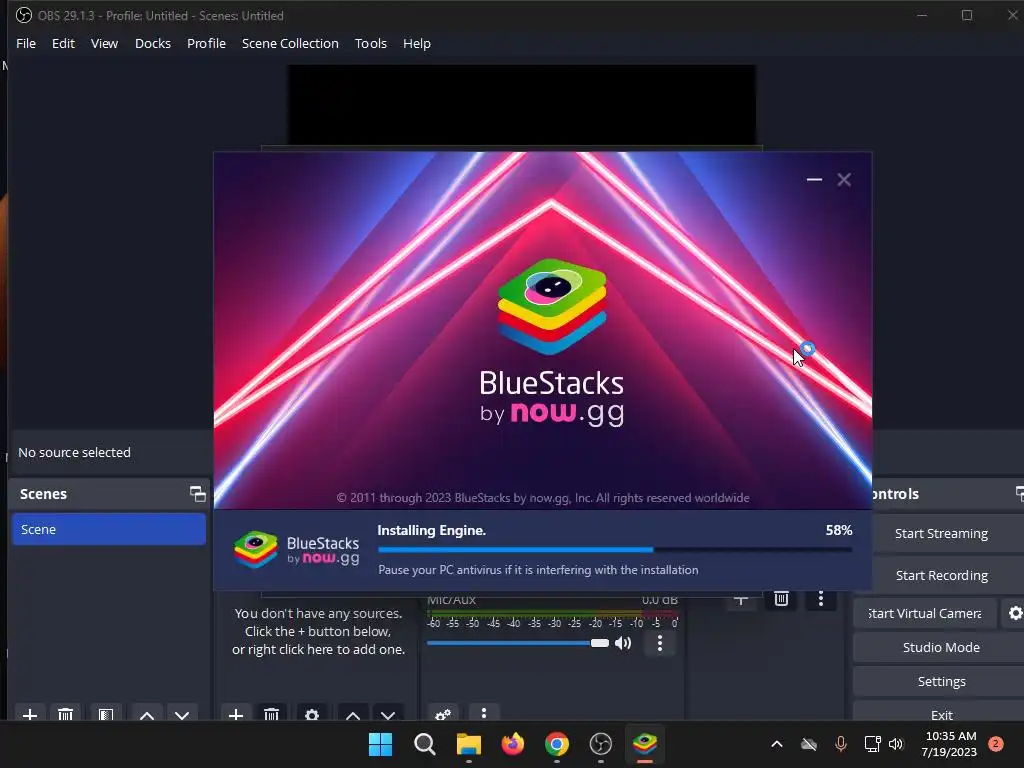Click the 58% progress value

pos(839,530)
